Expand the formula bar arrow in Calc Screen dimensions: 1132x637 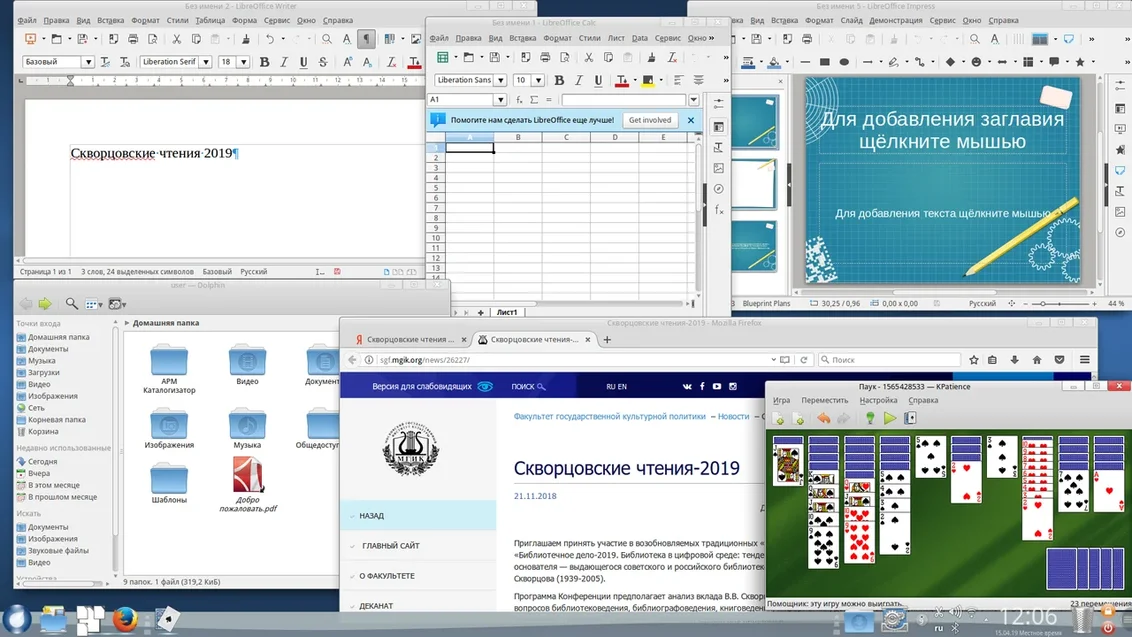694,100
